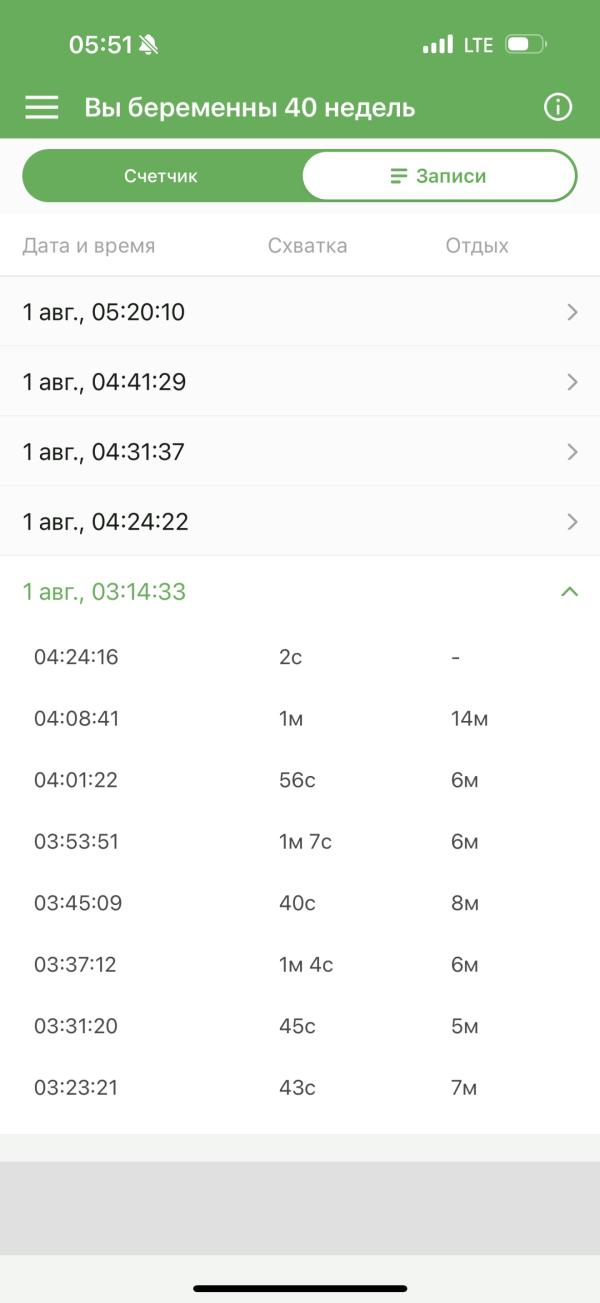Expand the 04:41:29 session chevron

click(572, 382)
